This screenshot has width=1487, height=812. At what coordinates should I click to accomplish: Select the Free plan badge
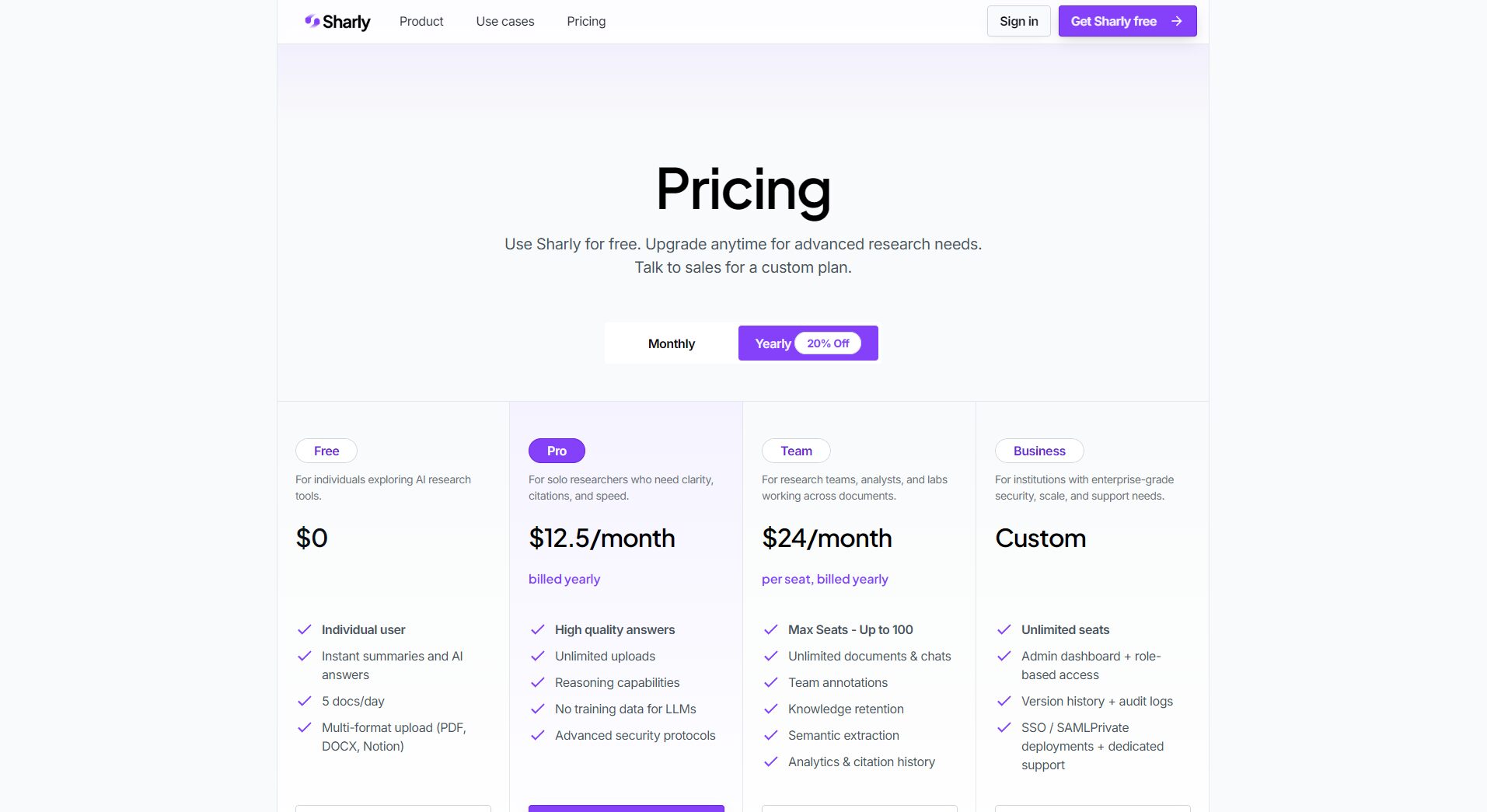coord(326,451)
